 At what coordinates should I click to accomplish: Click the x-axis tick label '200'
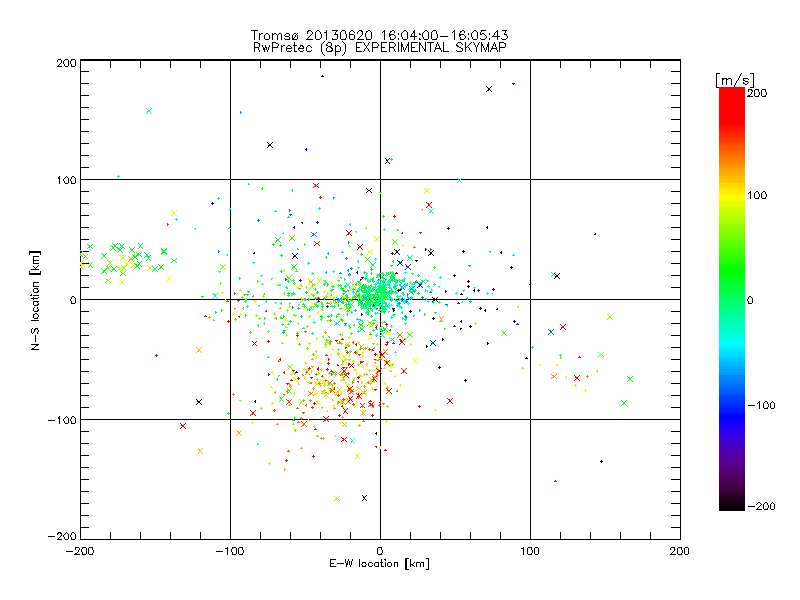click(x=680, y=551)
